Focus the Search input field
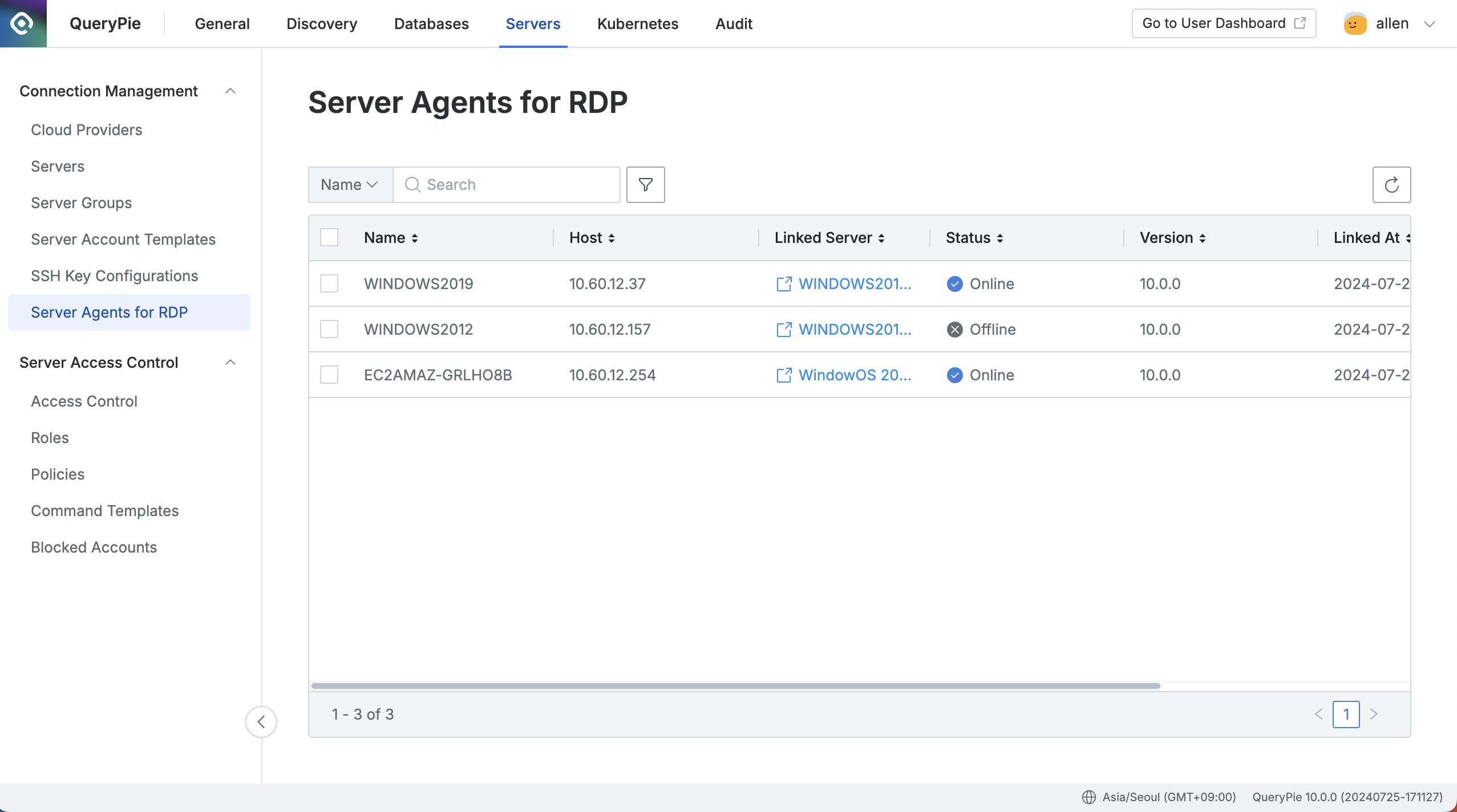 [x=507, y=185]
